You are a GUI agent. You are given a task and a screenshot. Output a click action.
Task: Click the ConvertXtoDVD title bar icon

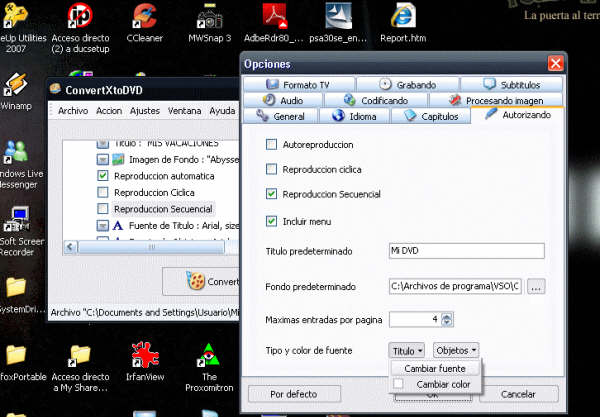tap(56, 89)
